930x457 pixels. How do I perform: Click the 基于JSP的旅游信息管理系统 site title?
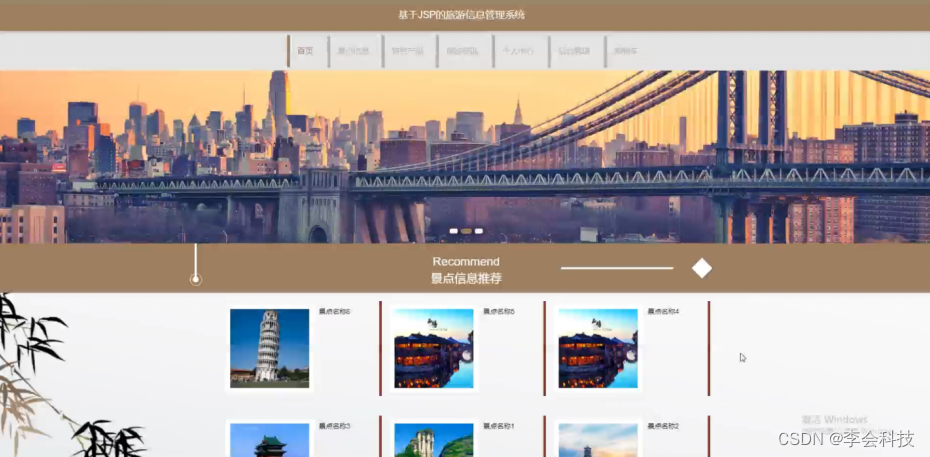click(461, 15)
